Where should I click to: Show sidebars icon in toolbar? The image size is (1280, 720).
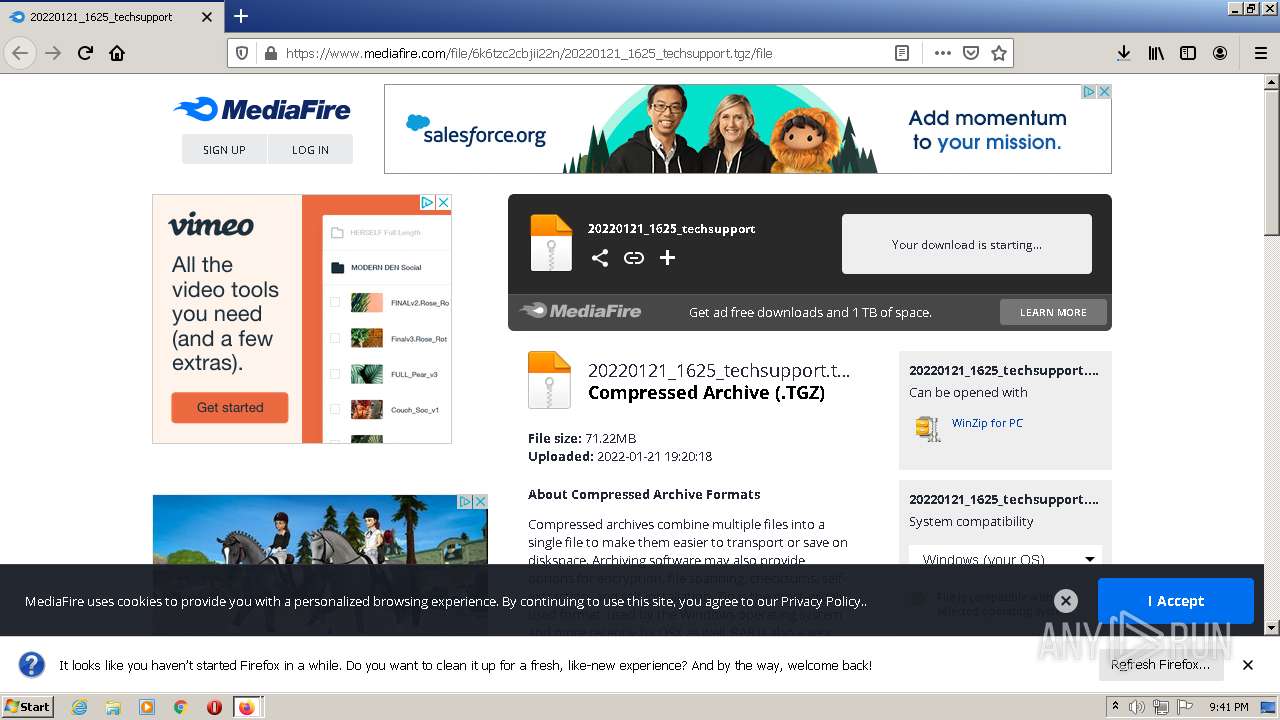1188,53
